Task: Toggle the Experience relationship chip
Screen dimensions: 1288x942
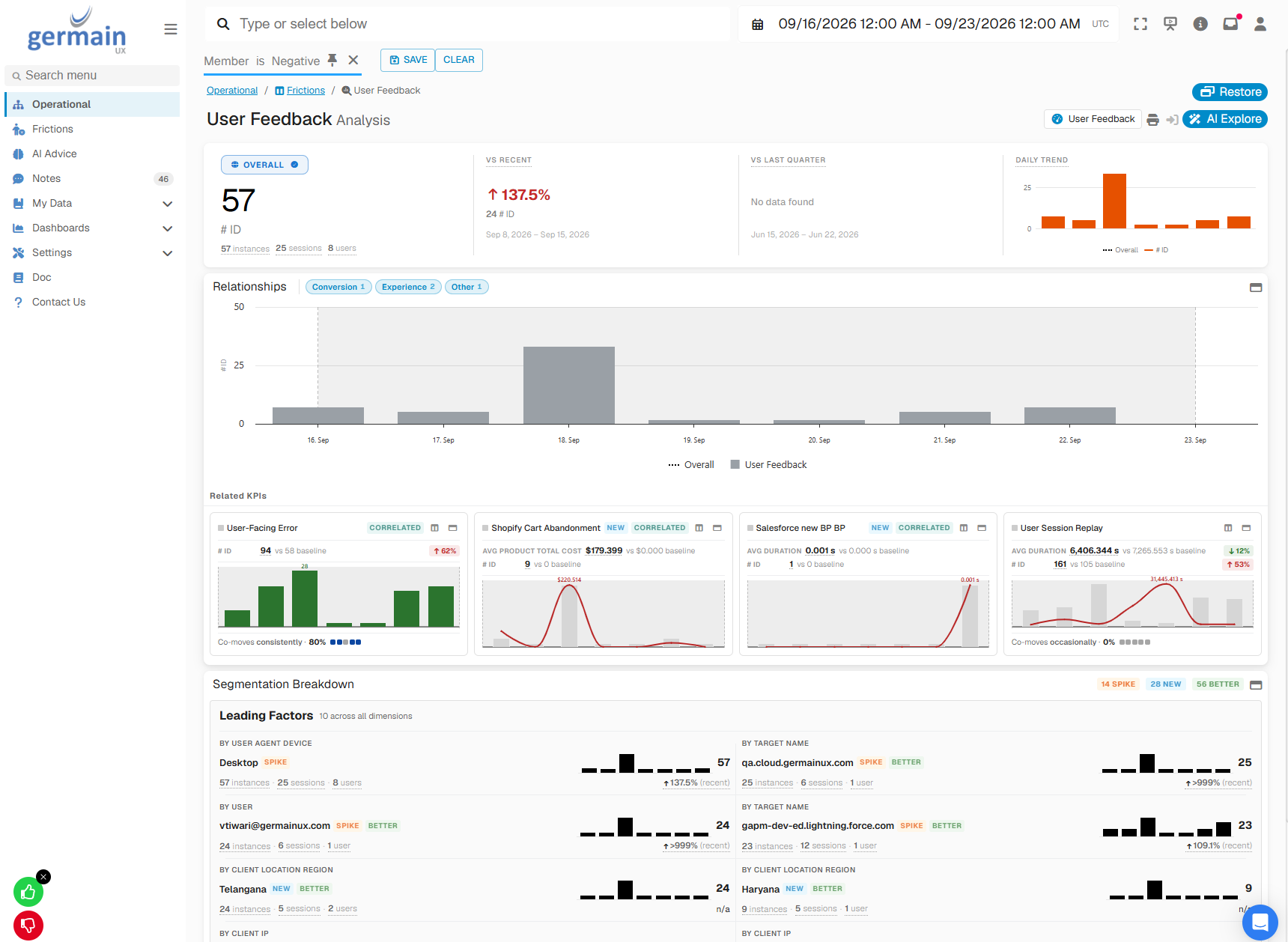Action: [408, 287]
